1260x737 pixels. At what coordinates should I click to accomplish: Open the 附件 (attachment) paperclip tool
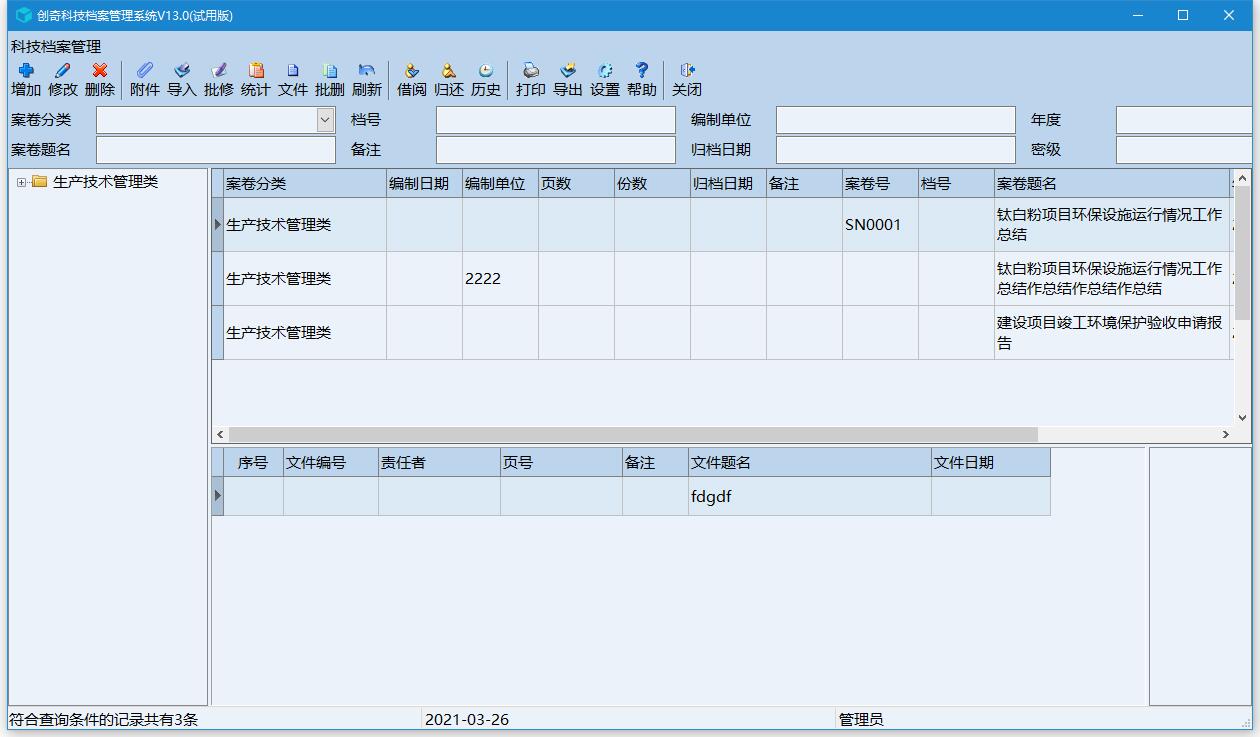coord(145,70)
